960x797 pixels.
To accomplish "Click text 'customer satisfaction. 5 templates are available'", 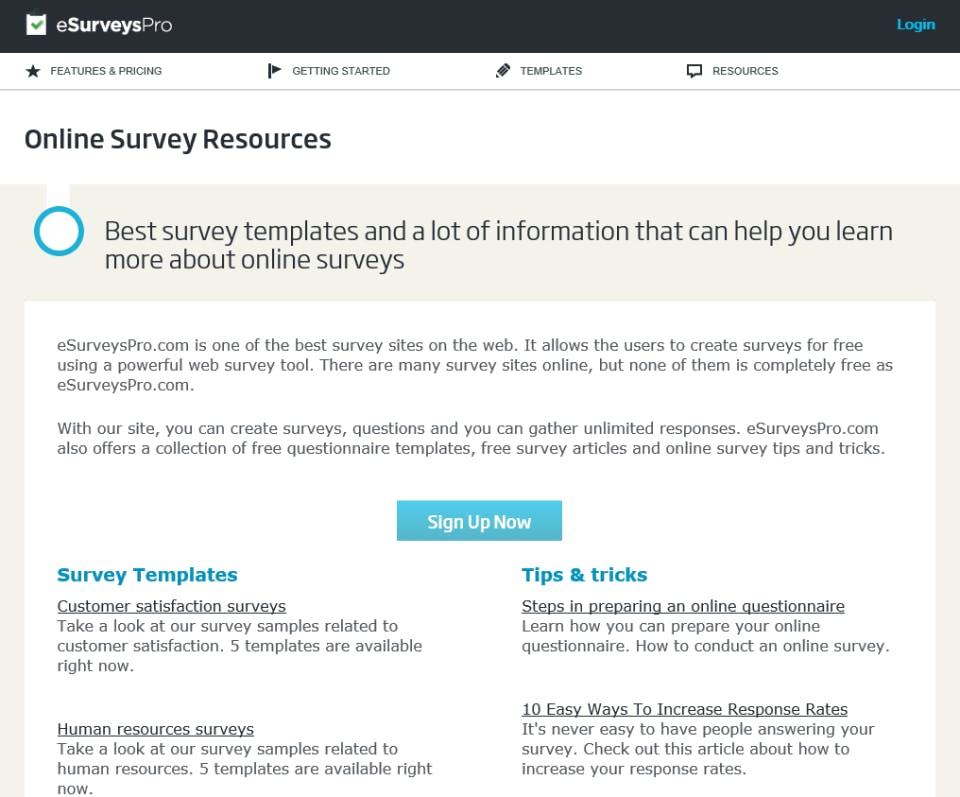I will pyautogui.click(x=239, y=646).
